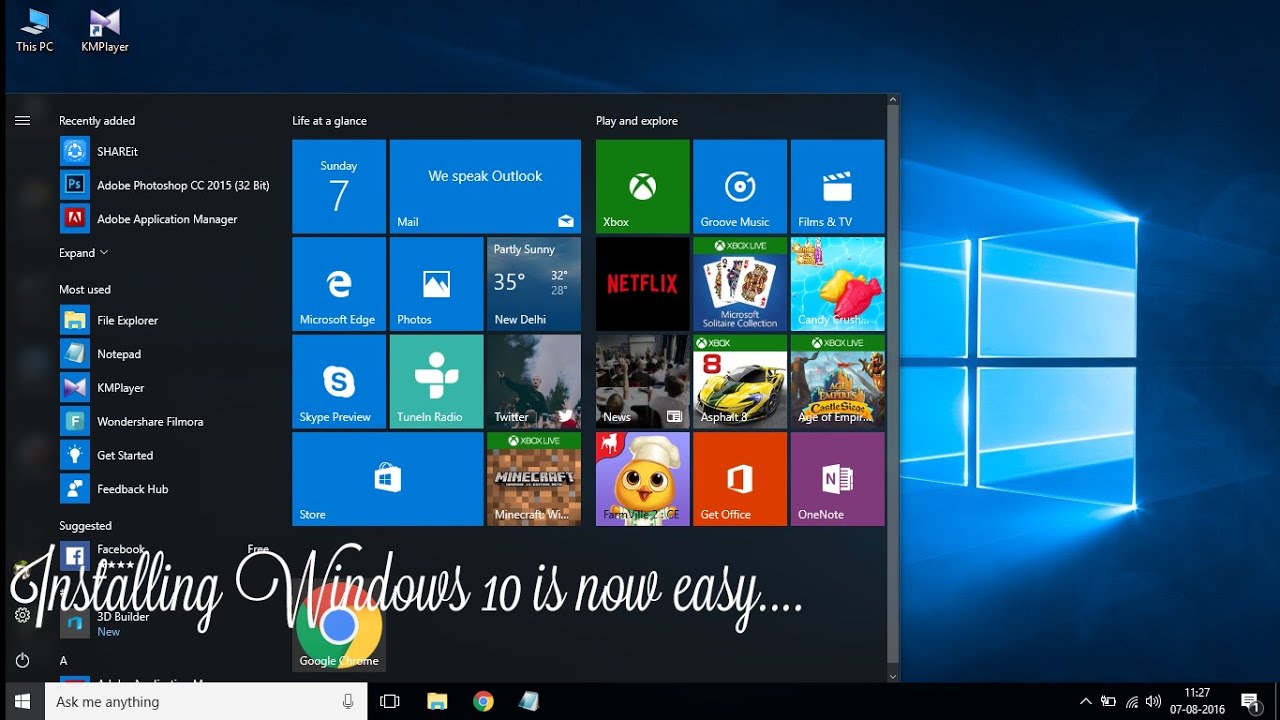Click the Ask me anything search box

(206, 702)
